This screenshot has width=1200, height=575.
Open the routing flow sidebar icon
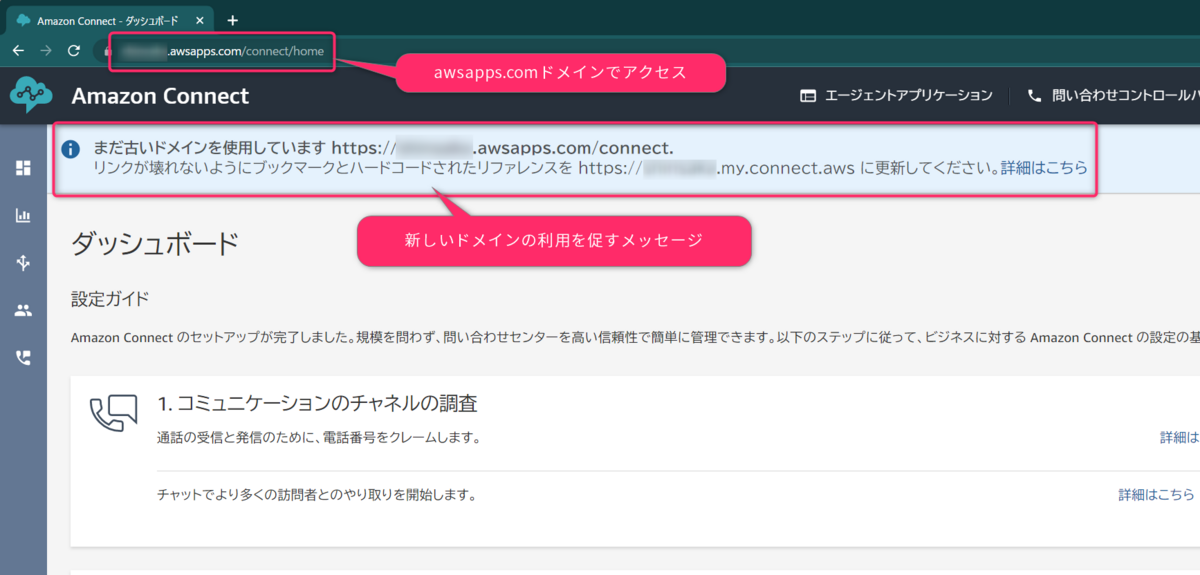pos(23,263)
